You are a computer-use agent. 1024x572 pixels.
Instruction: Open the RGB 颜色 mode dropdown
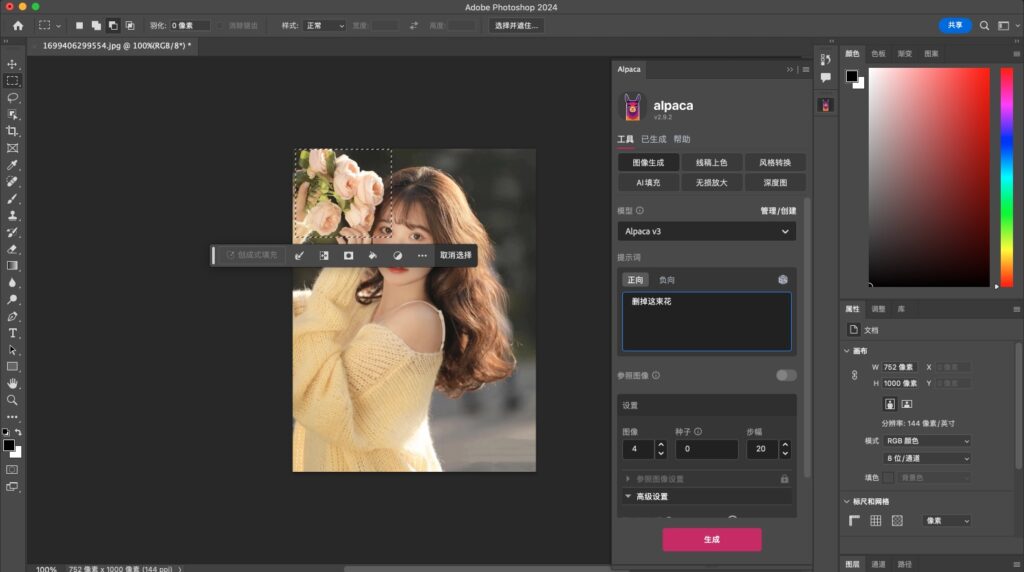coord(927,441)
